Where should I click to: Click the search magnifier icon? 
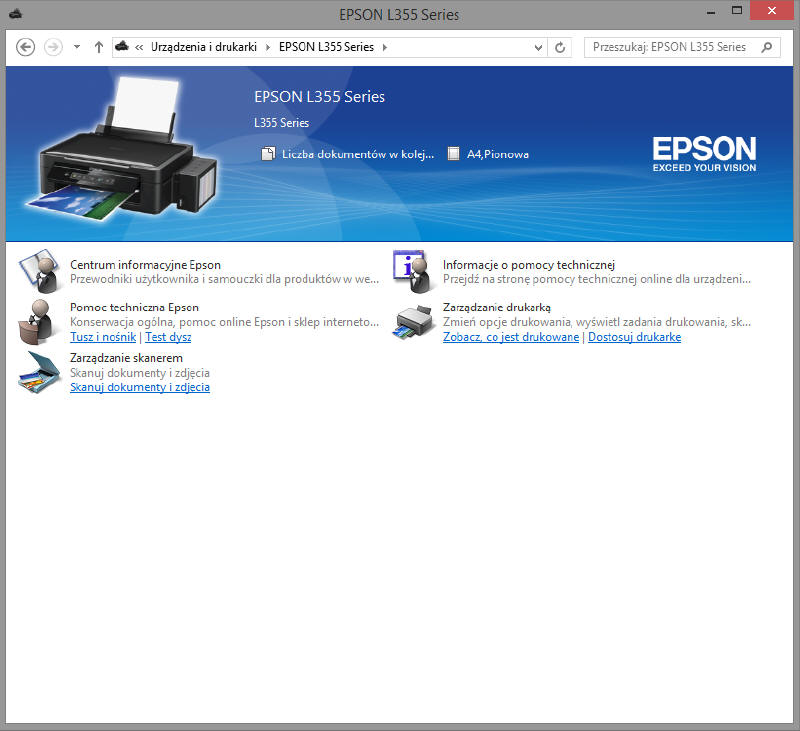[766, 47]
